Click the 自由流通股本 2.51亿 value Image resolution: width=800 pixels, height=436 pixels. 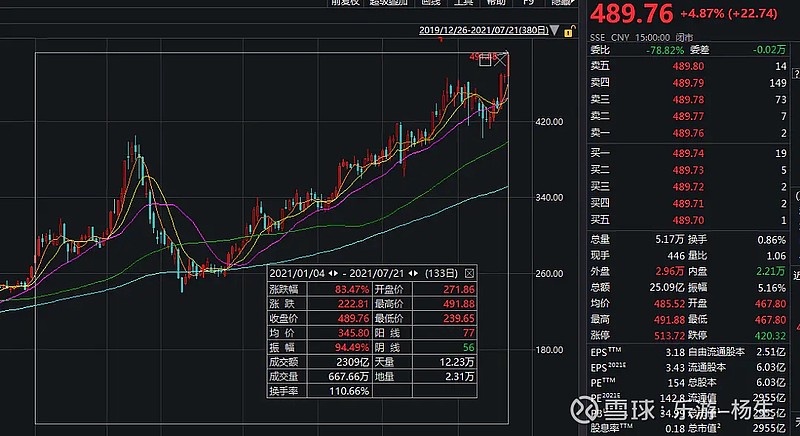tap(771, 352)
